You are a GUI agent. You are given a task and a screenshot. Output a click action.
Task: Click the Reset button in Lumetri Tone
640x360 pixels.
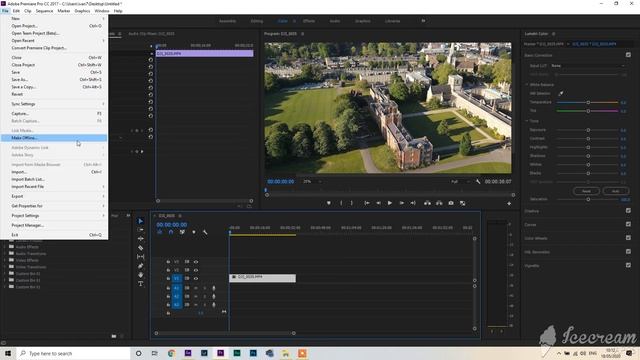click(586, 191)
